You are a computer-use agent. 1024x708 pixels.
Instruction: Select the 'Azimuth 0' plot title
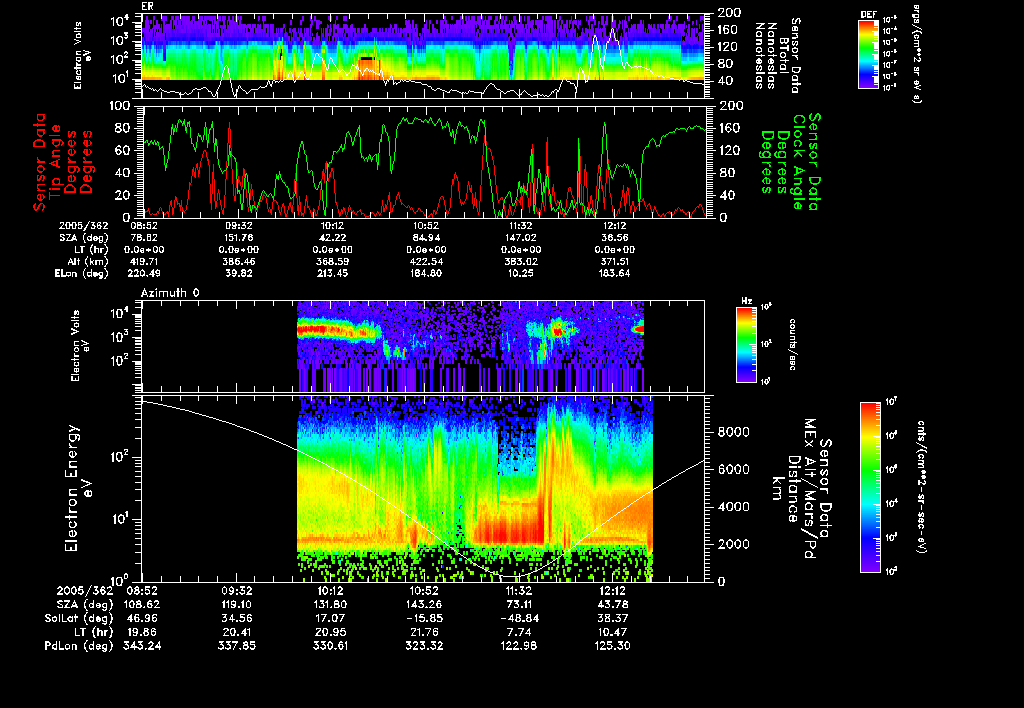click(x=170, y=293)
